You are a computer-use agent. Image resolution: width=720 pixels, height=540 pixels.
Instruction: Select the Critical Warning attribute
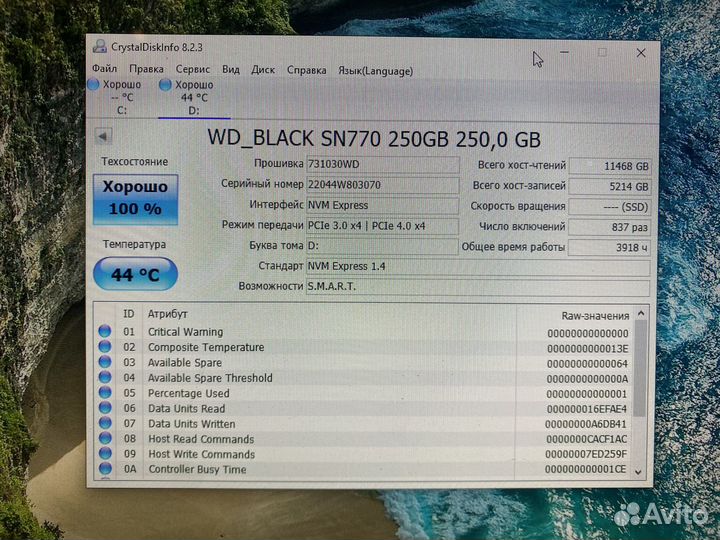(x=186, y=332)
